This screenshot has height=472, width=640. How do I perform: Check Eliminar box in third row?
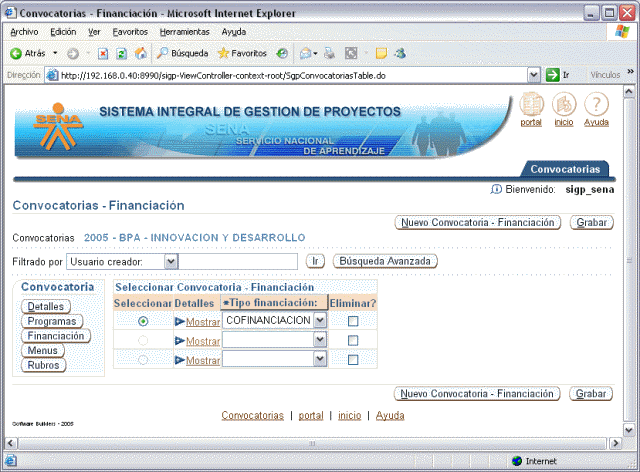pyautogui.click(x=353, y=359)
